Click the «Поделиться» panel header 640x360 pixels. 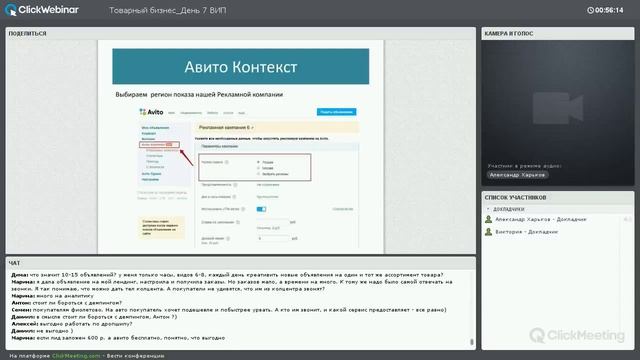[x=240, y=33]
